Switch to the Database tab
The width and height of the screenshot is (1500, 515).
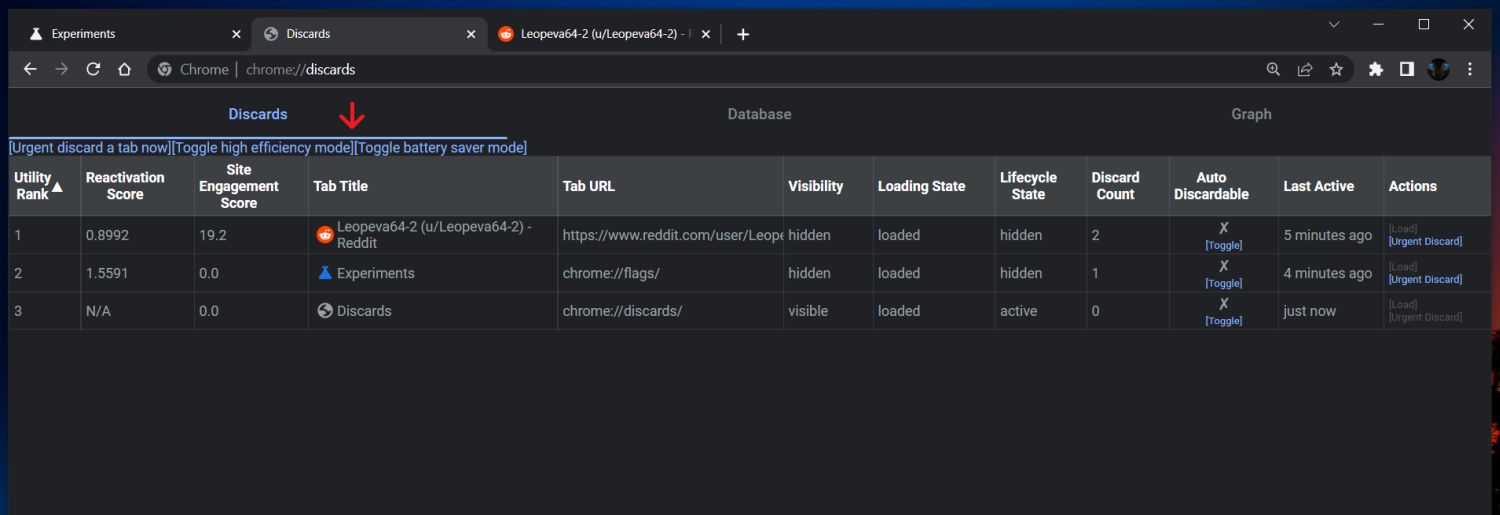[759, 114]
